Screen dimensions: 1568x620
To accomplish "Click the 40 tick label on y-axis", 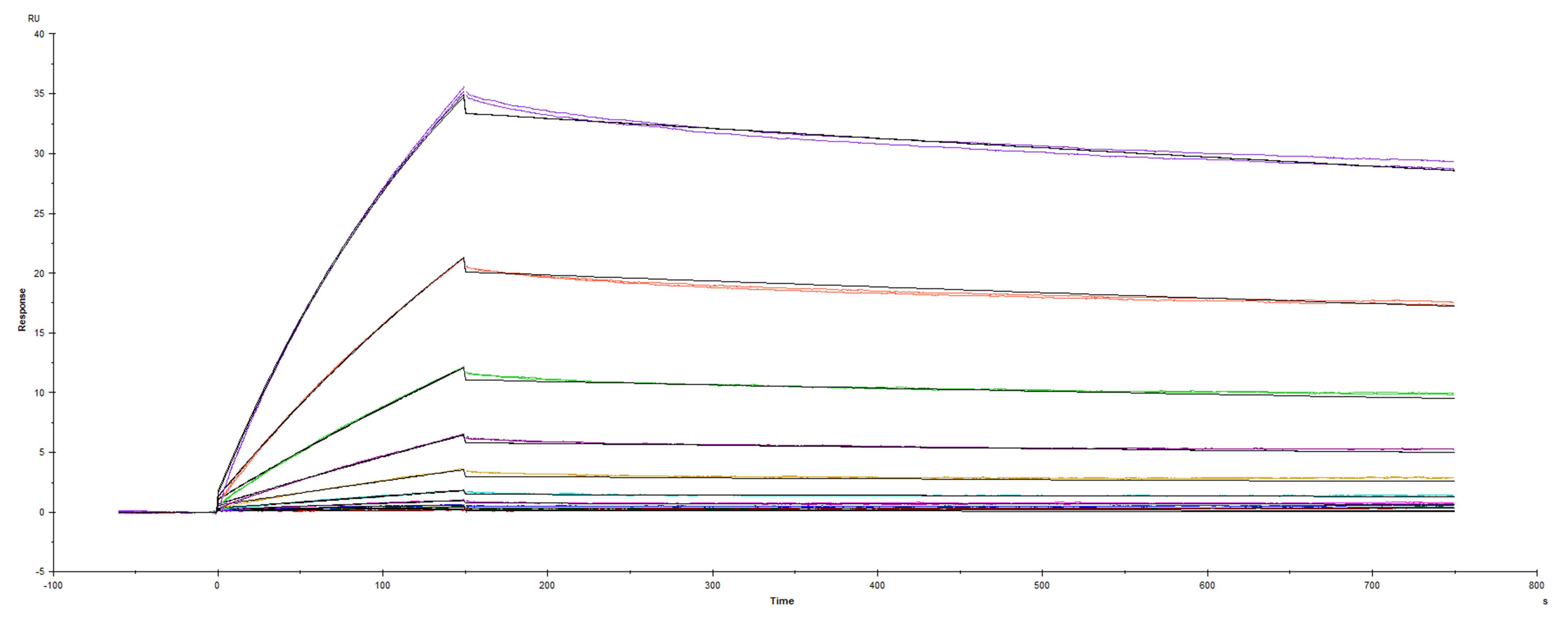I will pyautogui.click(x=41, y=34).
